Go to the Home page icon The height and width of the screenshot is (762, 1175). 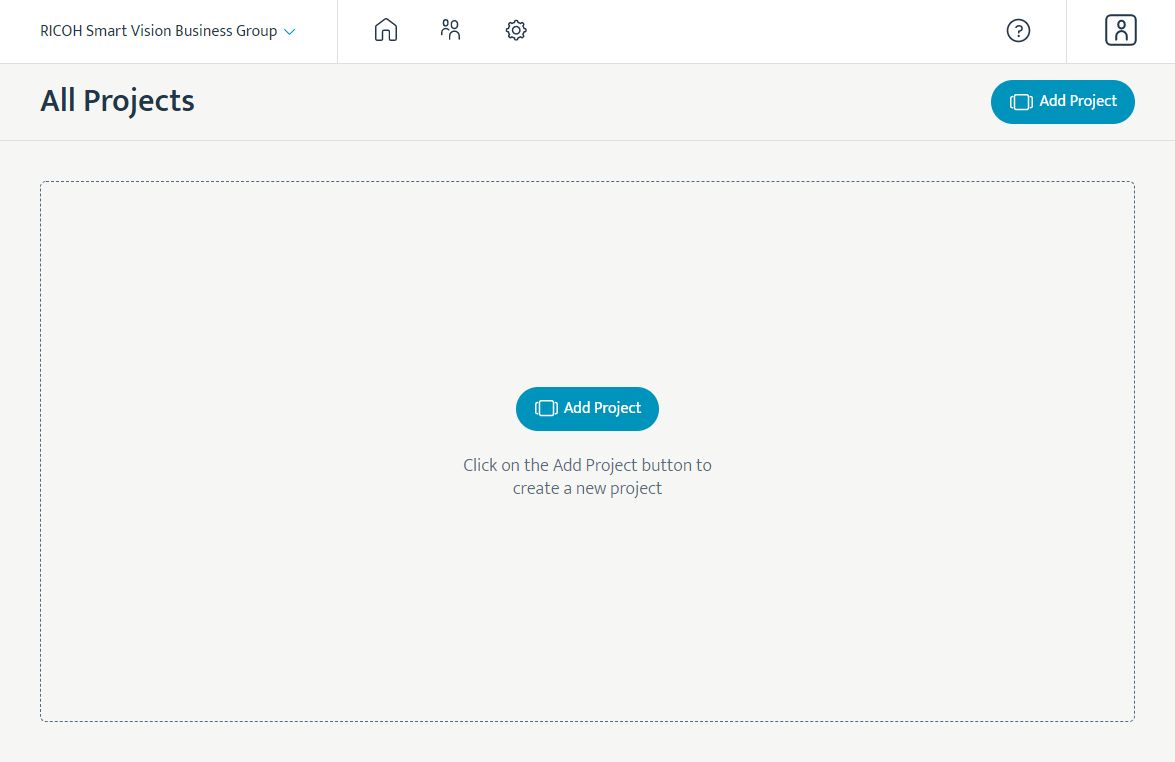point(385,31)
